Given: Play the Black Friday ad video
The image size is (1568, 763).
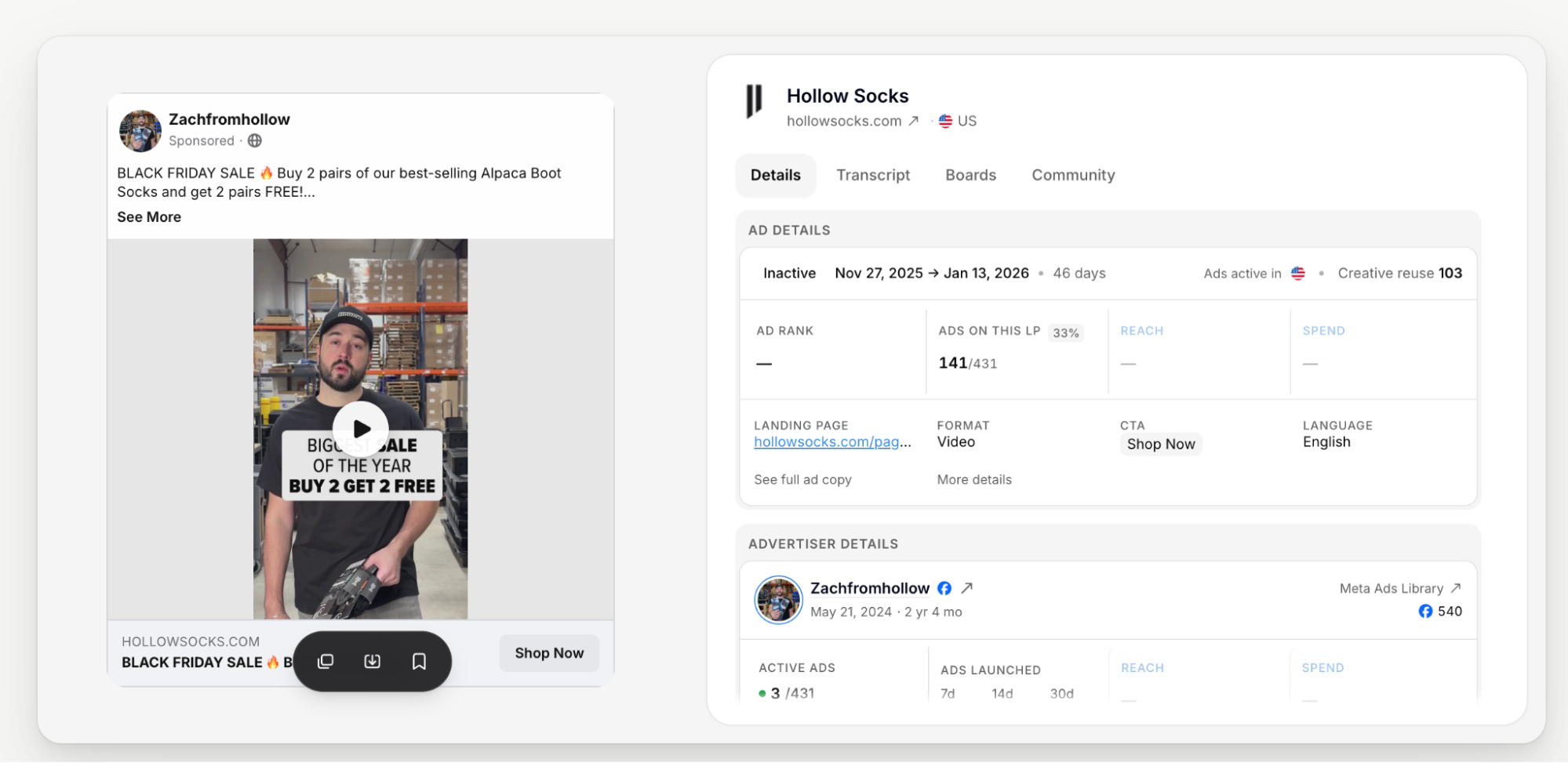Looking at the screenshot, I should [x=361, y=429].
